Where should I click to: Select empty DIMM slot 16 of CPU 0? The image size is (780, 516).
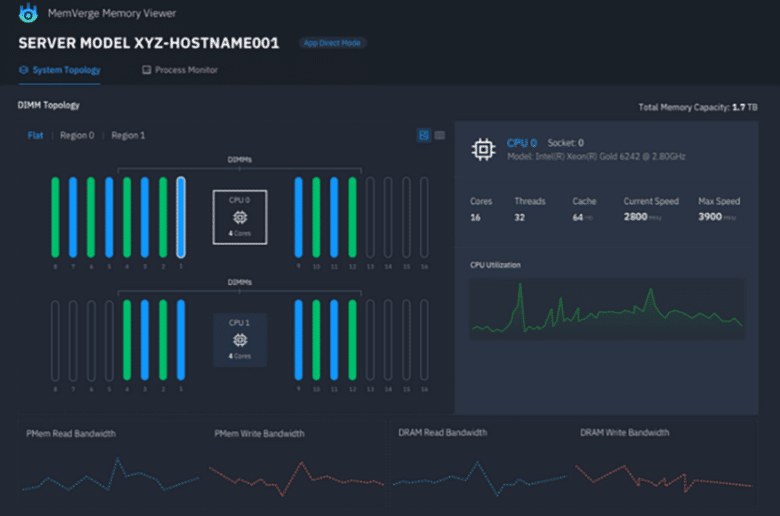coord(424,217)
